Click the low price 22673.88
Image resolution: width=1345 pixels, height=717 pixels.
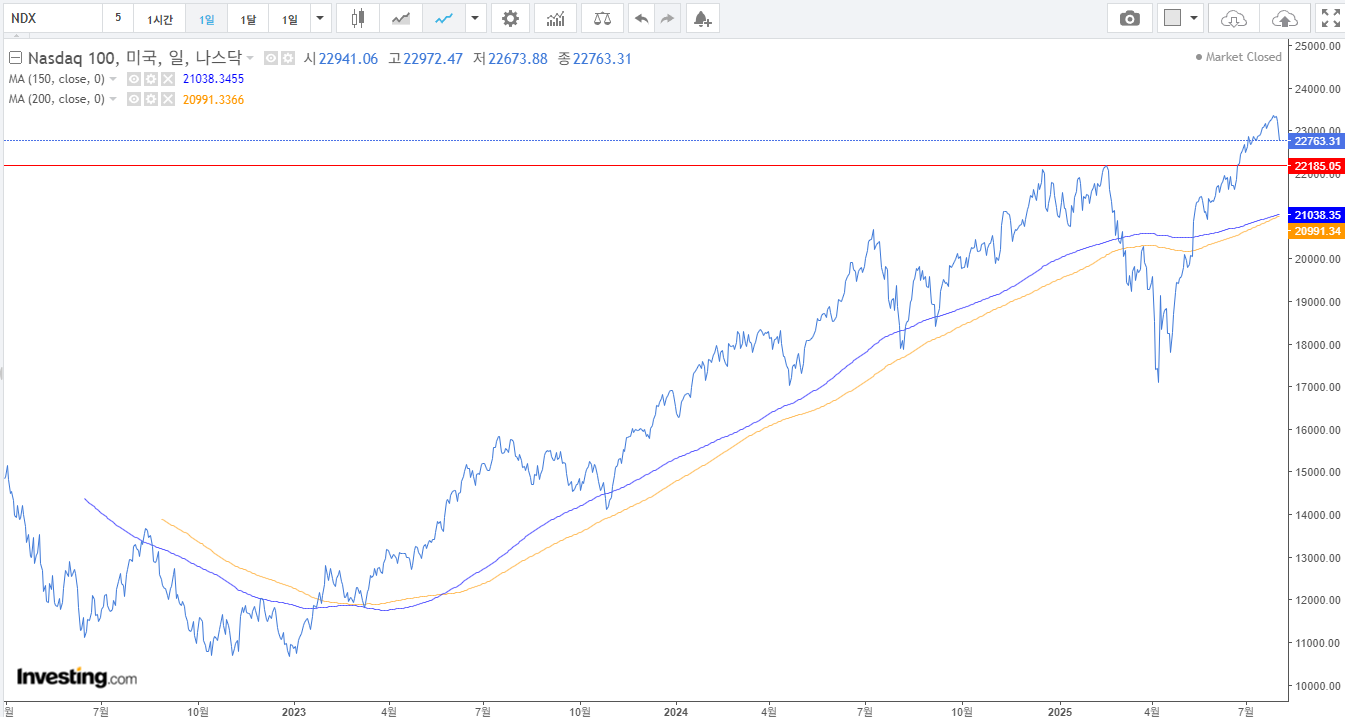coord(518,59)
